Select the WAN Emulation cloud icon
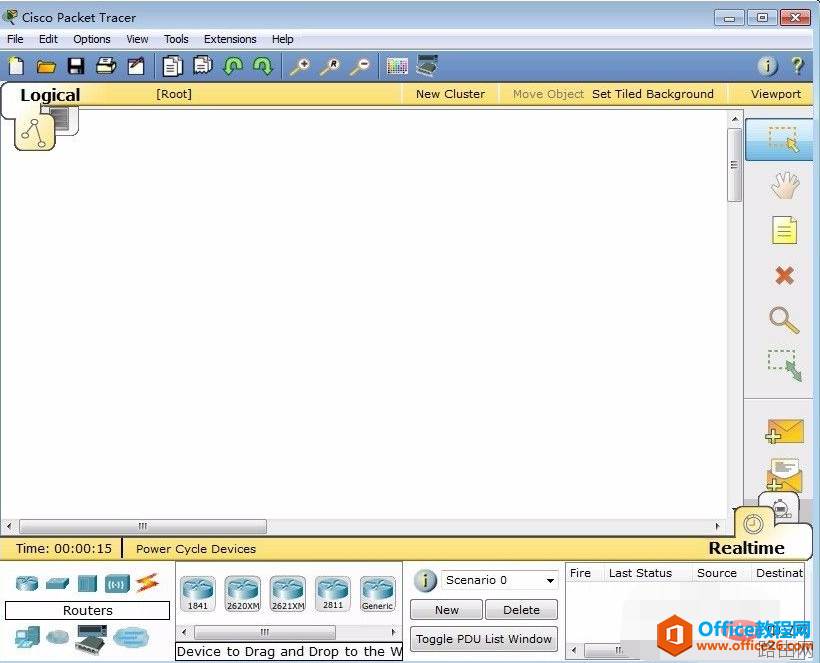Image resolution: width=820 pixels, height=663 pixels. tap(58, 637)
